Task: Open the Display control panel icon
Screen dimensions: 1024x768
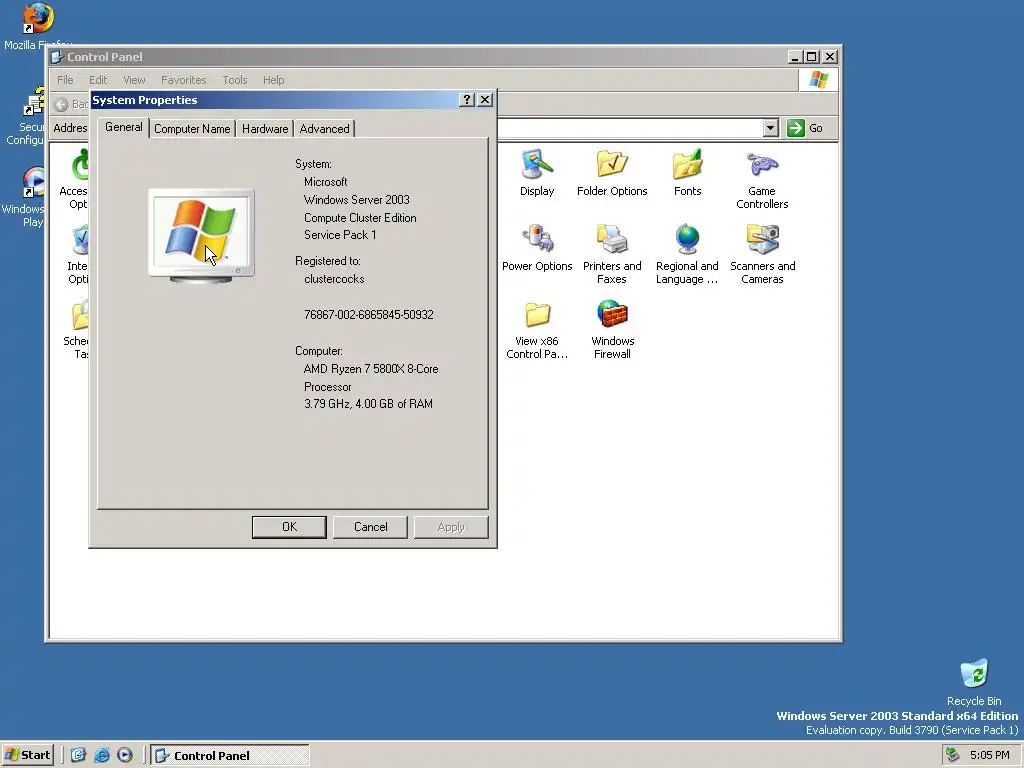Action: [537, 173]
